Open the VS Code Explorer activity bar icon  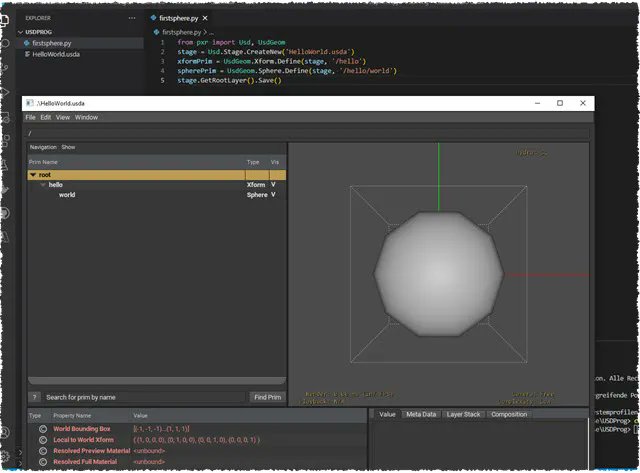click(4, 19)
